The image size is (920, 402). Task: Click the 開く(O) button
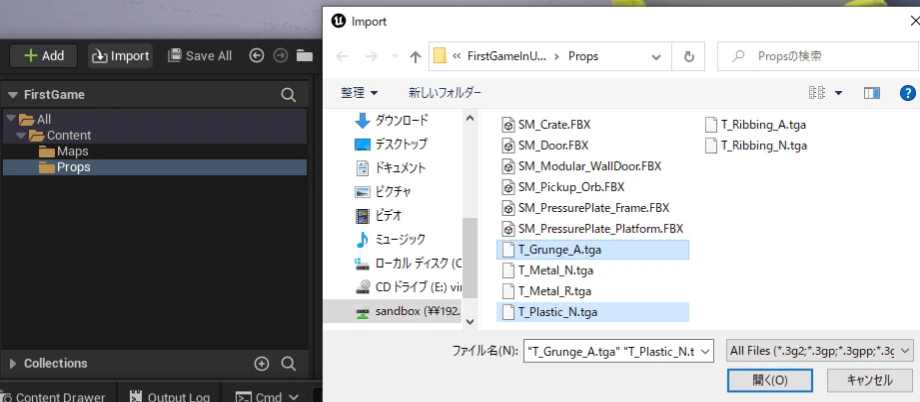(x=770, y=380)
